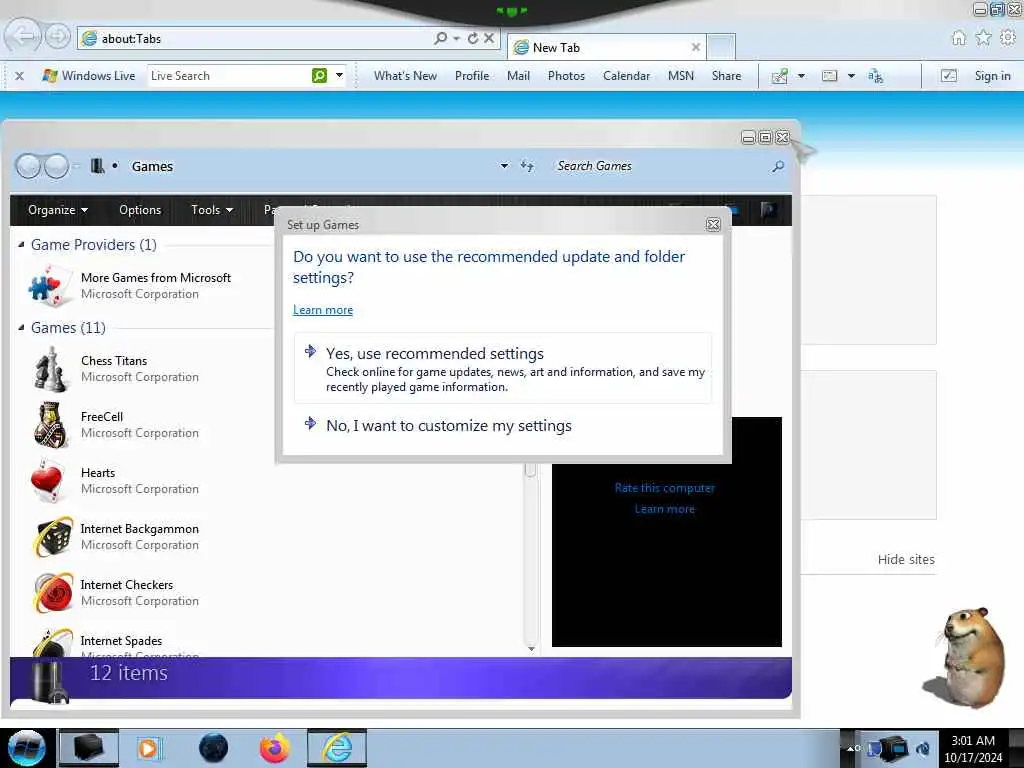Click the games list scroll down arrow

pos(531,648)
